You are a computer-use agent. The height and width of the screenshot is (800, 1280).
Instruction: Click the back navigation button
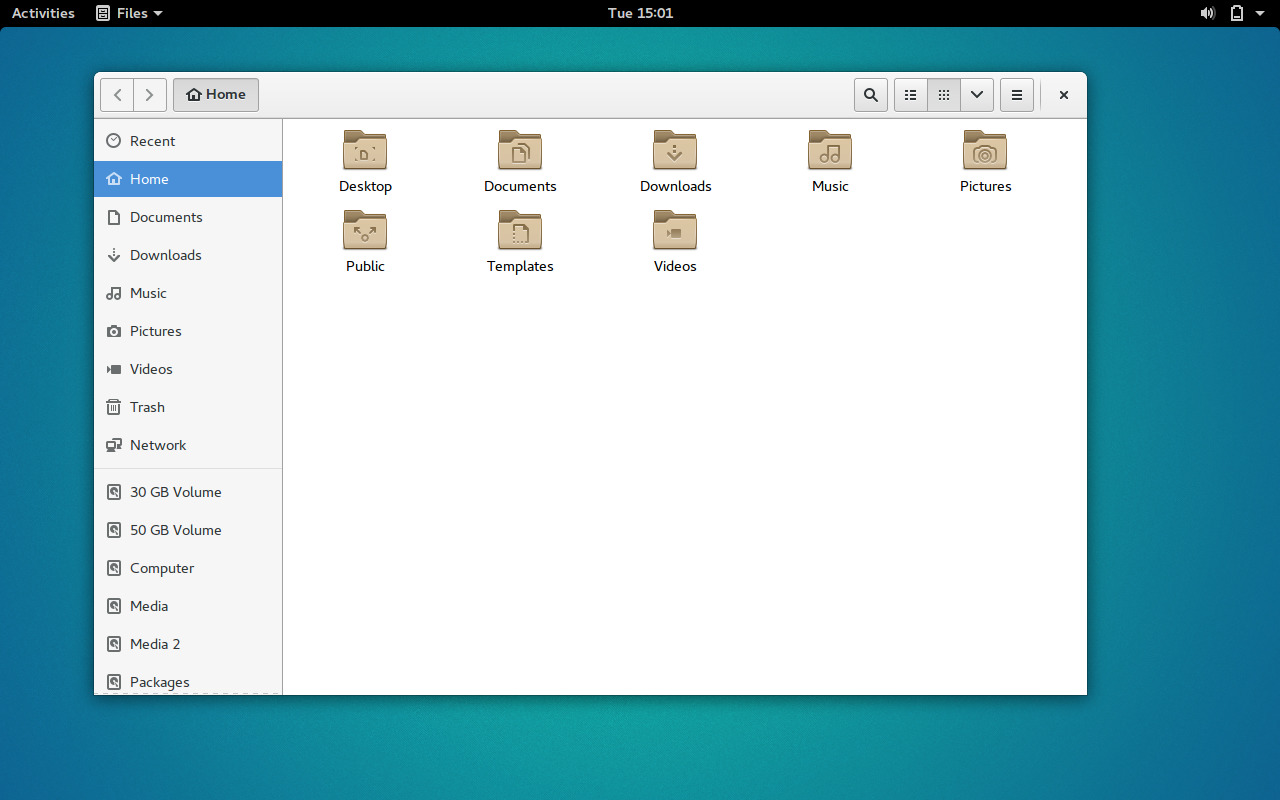116,94
